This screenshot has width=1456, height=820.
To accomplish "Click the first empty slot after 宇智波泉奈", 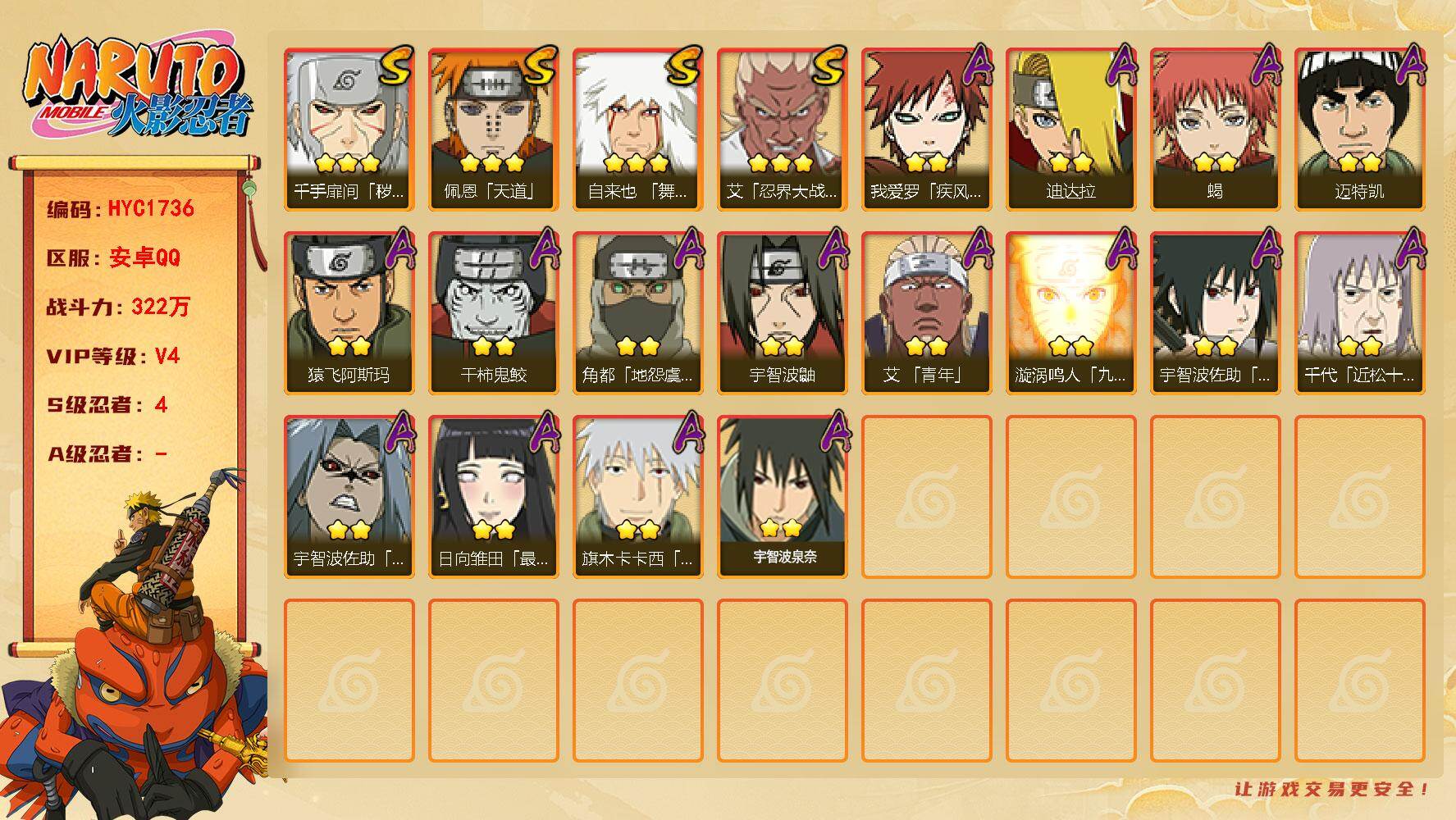I will [x=926, y=497].
